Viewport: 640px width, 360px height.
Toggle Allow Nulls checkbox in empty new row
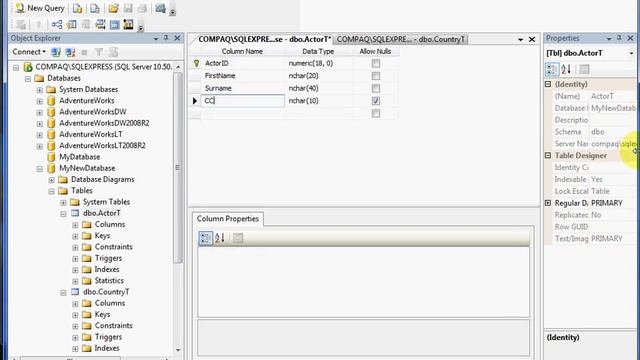[x=376, y=113]
